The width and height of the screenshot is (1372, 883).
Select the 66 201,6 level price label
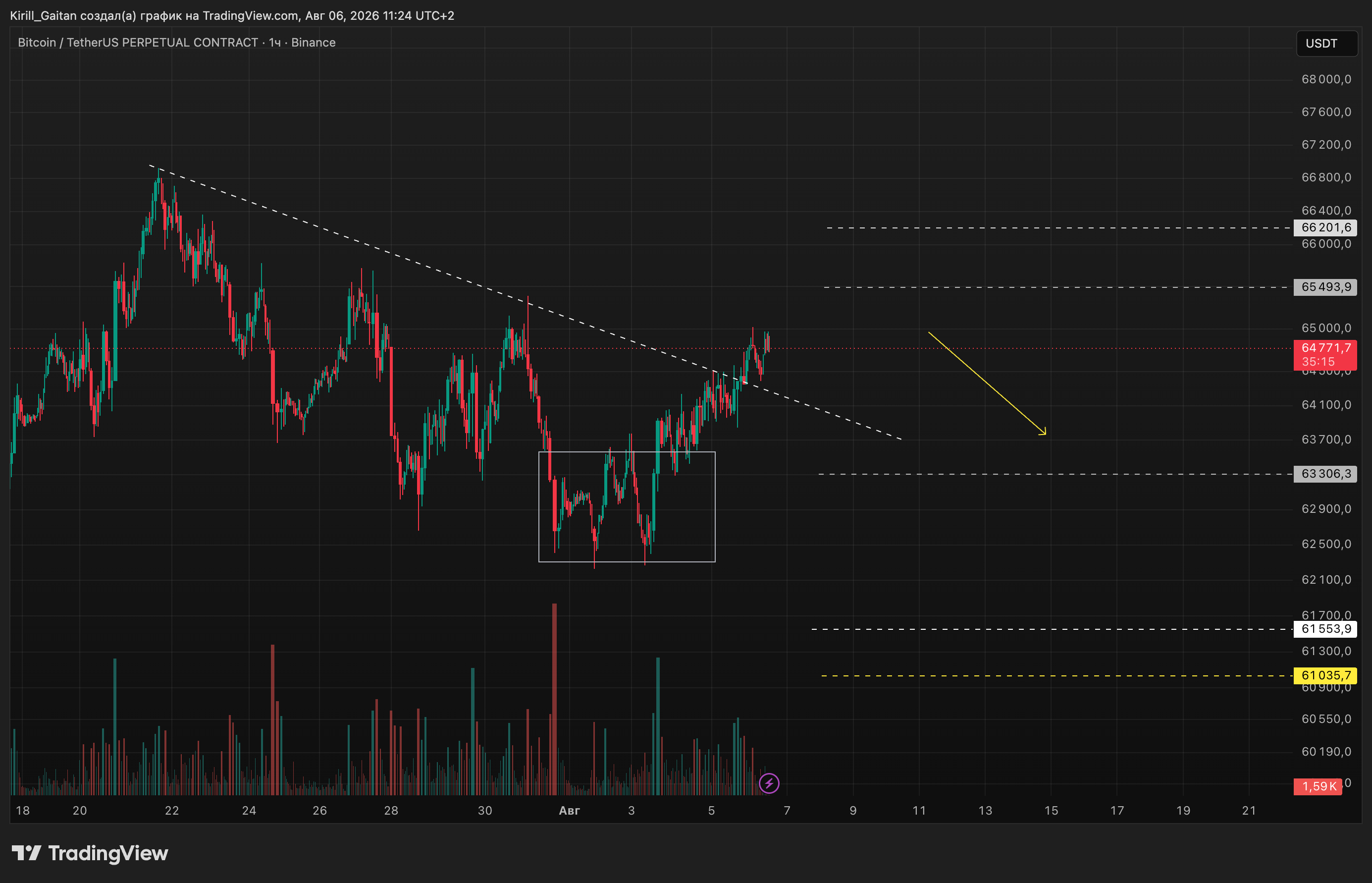coord(1325,227)
